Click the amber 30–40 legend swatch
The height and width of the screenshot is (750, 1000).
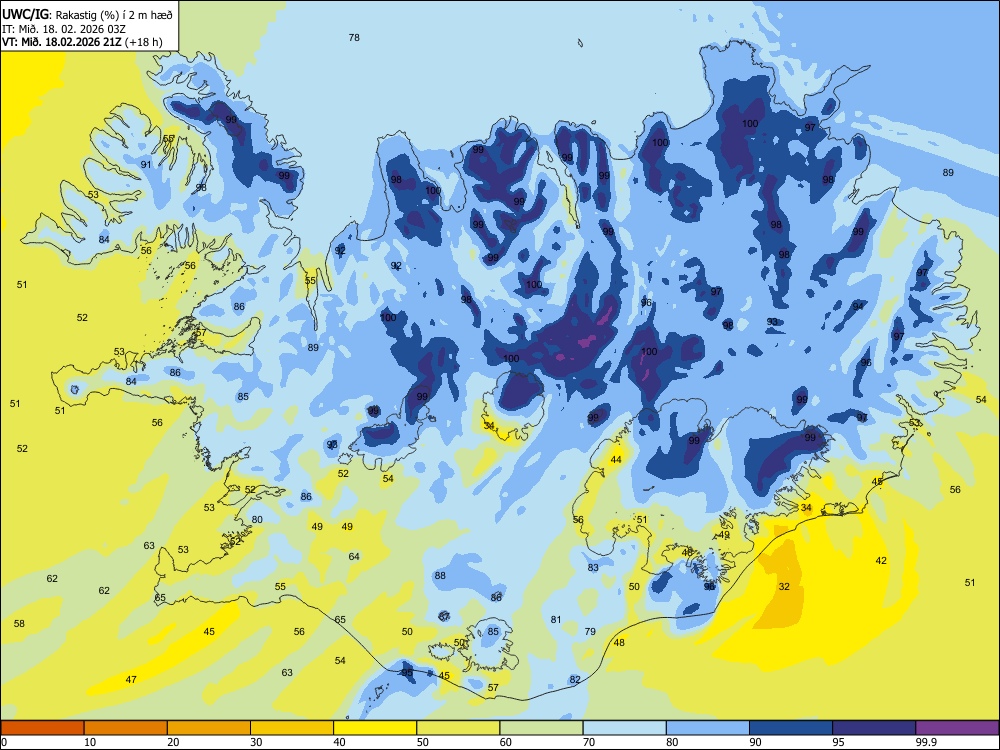[x=292, y=728]
